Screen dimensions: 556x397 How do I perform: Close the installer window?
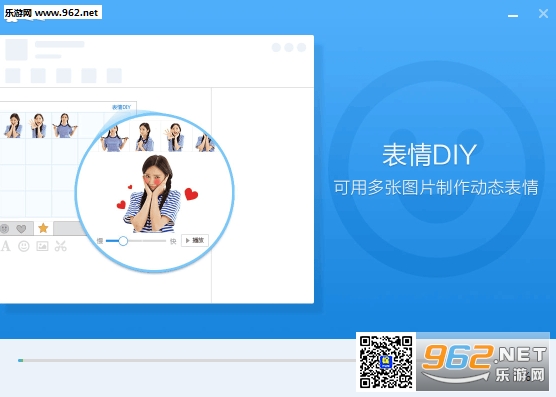543,14
